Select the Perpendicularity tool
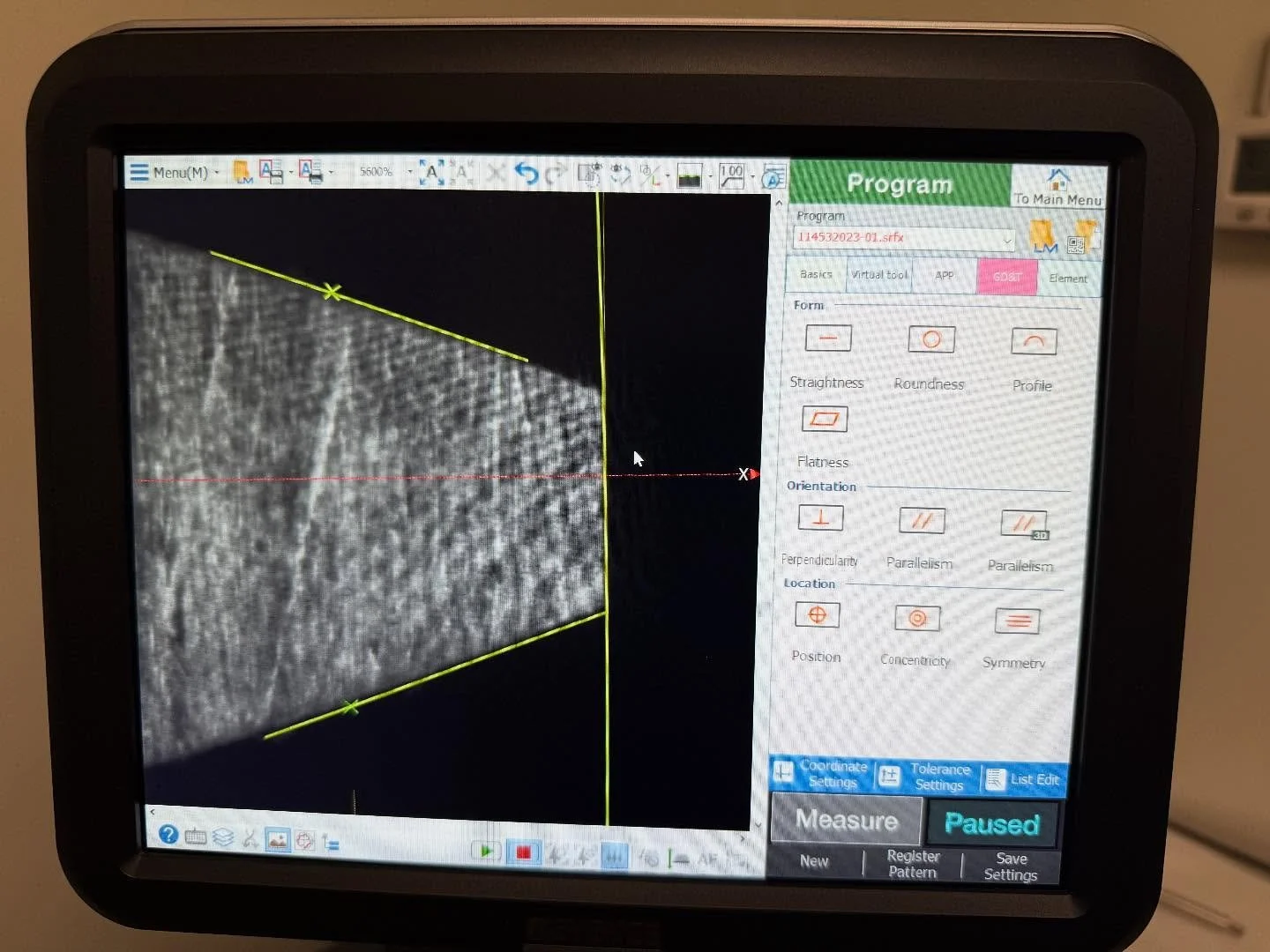 click(819, 518)
